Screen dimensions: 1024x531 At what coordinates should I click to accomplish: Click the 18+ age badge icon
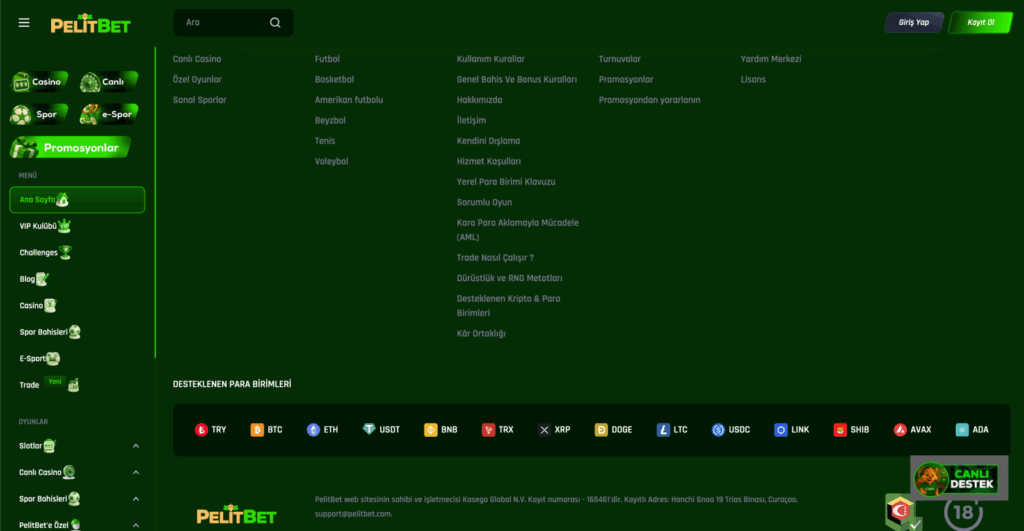pos(963,513)
